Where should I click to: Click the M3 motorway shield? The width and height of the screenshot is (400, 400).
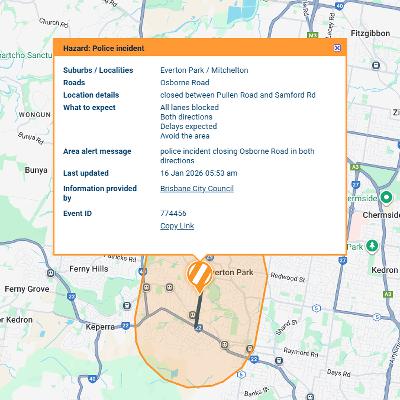(312, 35)
